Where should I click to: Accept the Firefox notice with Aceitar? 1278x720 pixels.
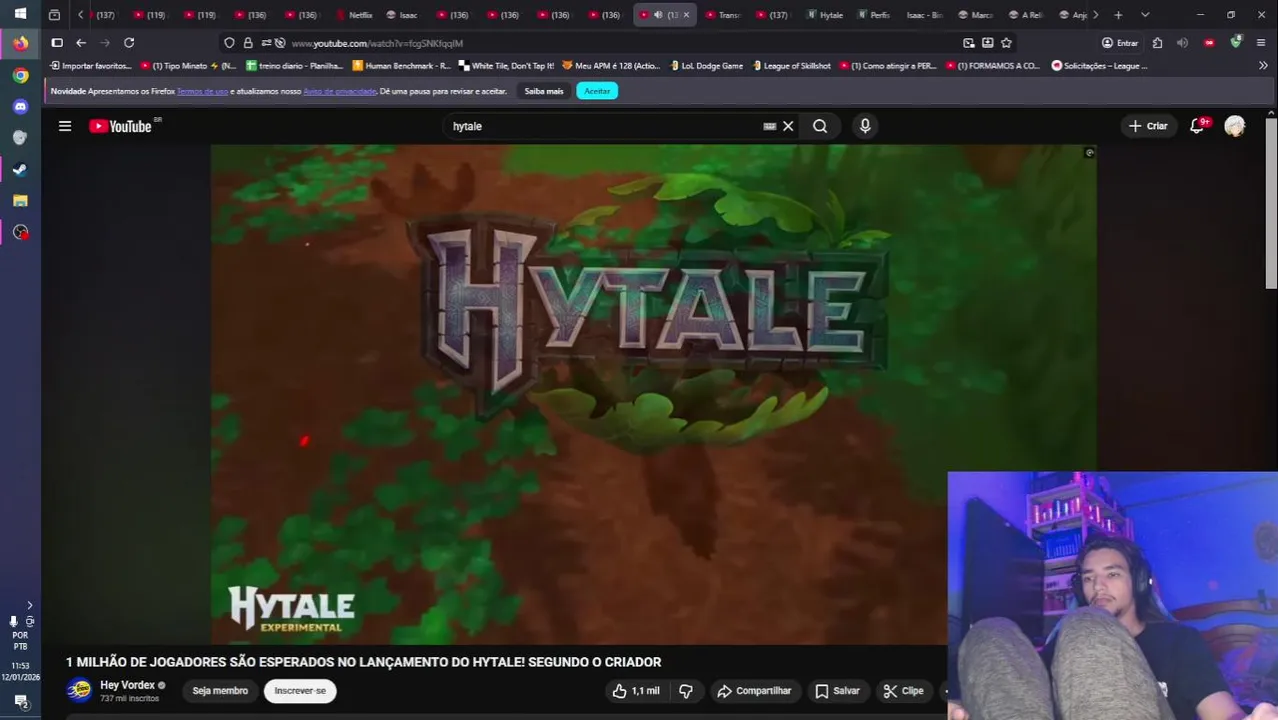pos(597,91)
